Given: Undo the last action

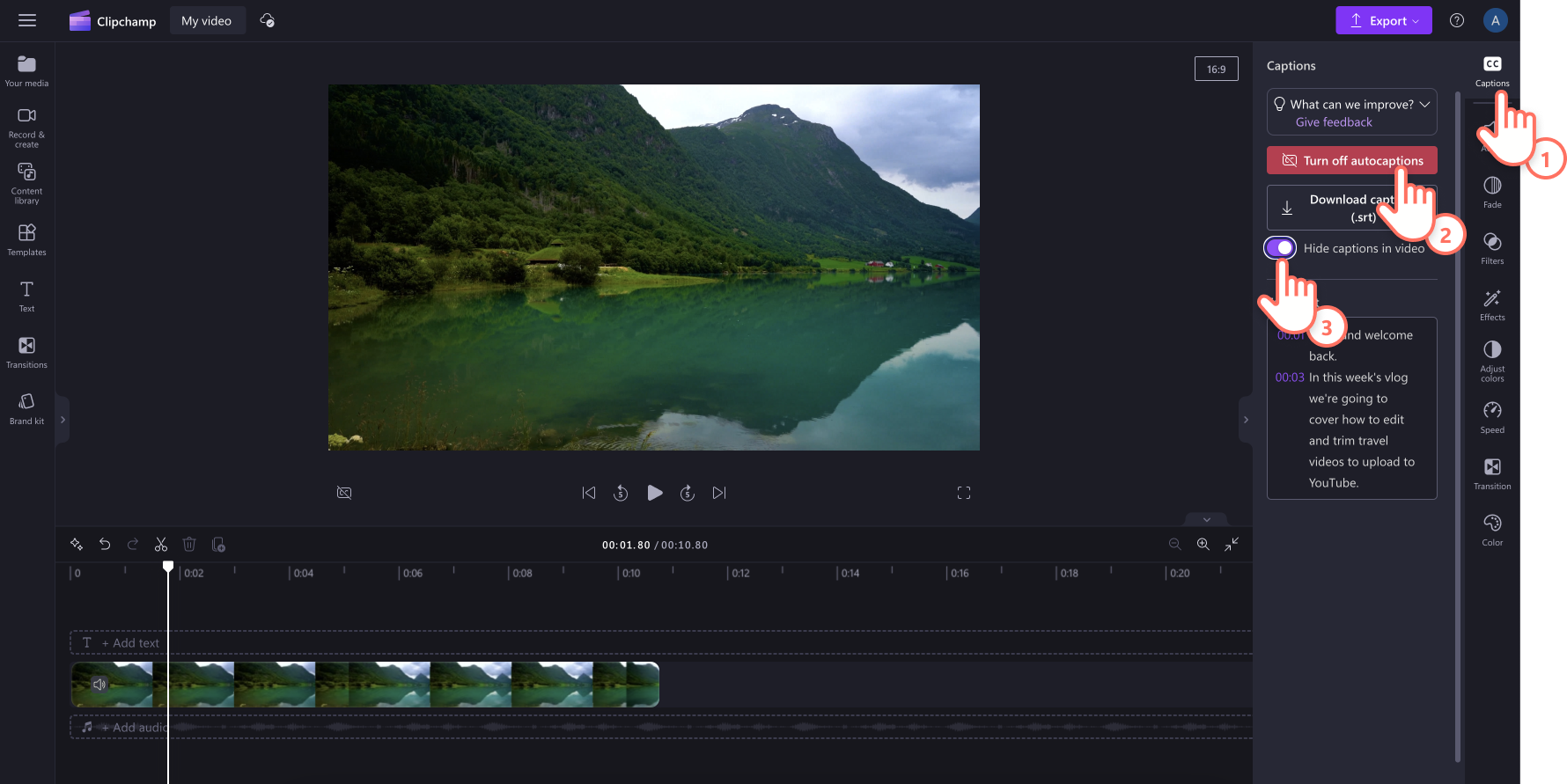Looking at the screenshot, I should (x=105, y=545).
